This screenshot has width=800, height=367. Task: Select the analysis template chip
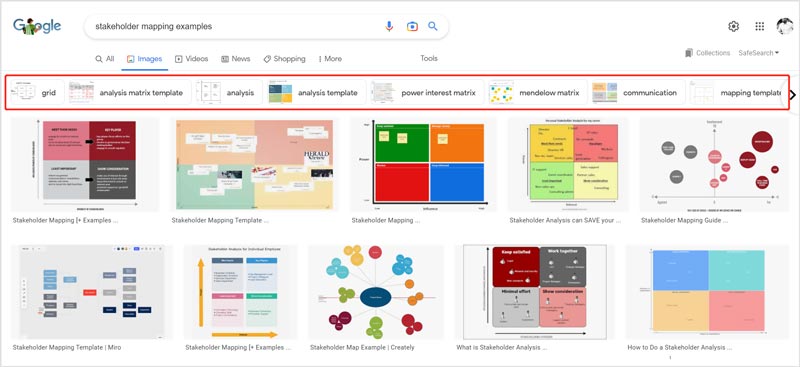316,92
